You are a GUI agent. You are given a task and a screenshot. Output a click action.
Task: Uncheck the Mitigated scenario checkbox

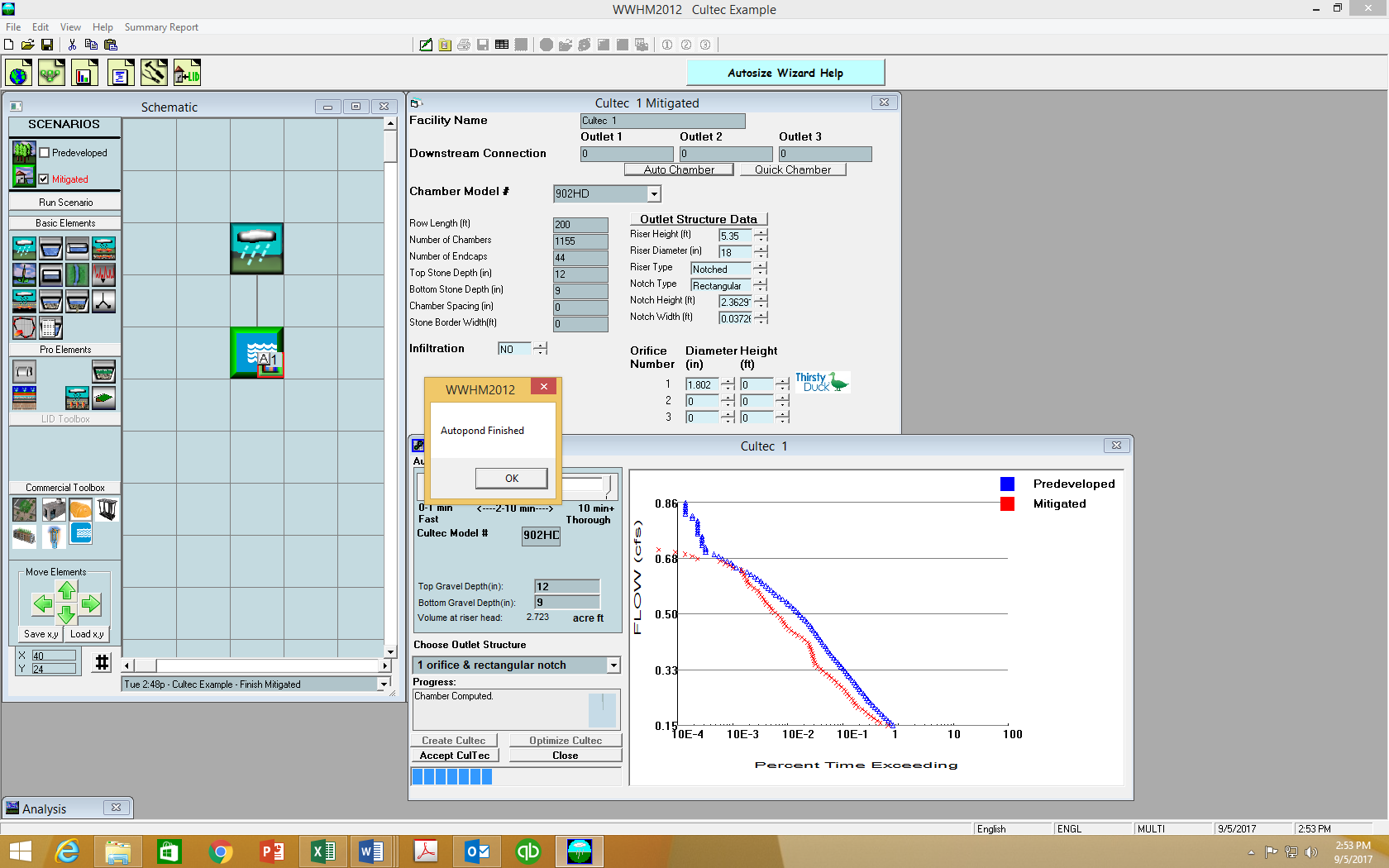45,179
